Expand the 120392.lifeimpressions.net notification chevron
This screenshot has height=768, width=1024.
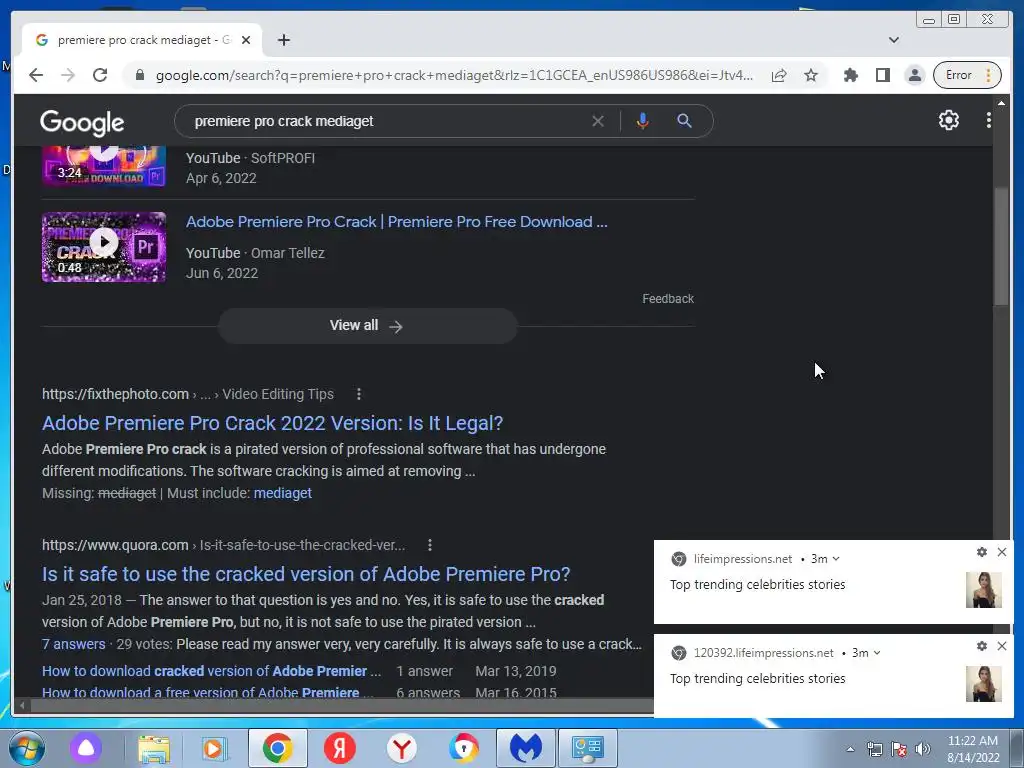coord(876,653)
